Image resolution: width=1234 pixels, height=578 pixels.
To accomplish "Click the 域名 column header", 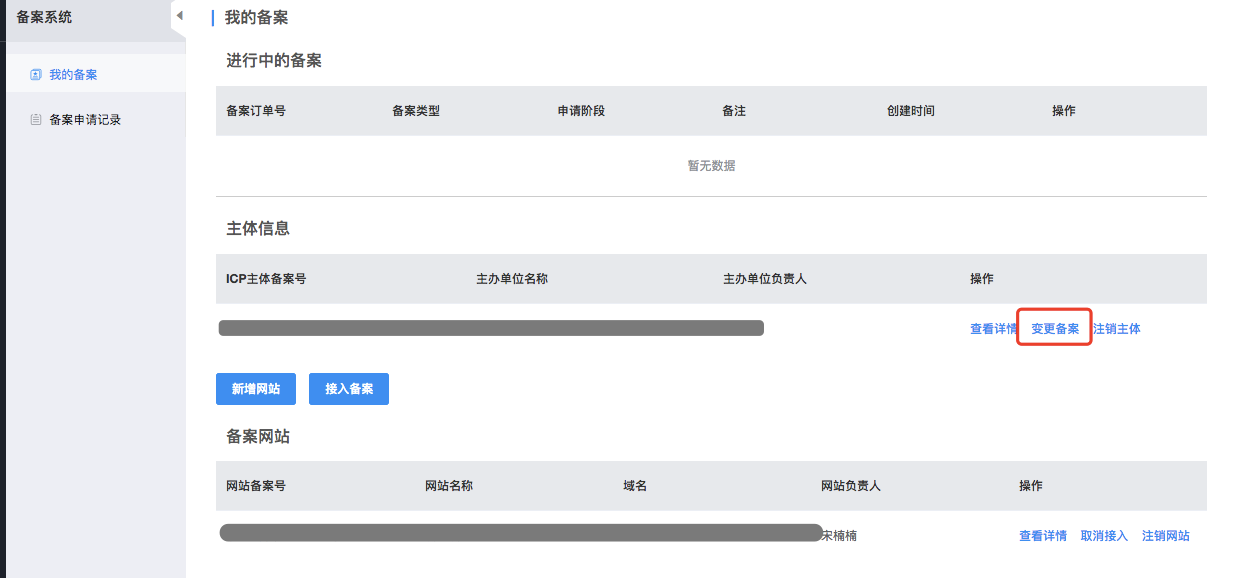I will click(635, 486).
